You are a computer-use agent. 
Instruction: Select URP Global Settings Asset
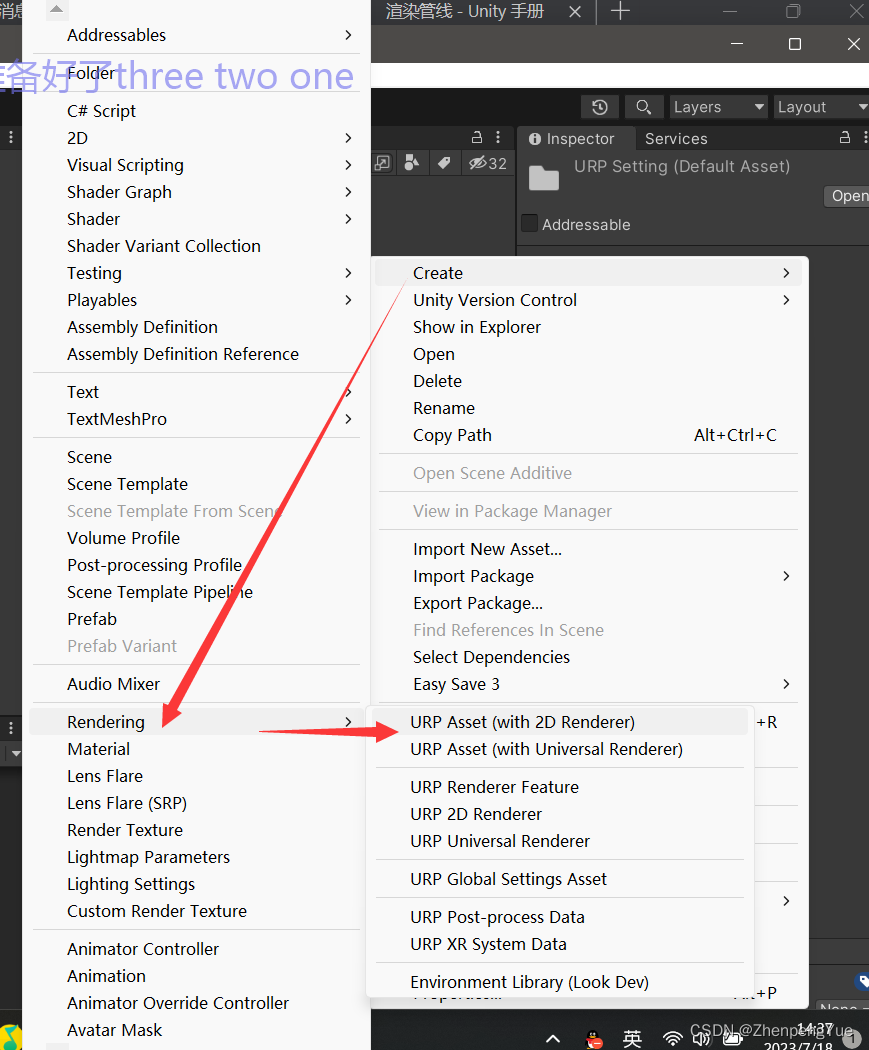[x=561, y=879]
